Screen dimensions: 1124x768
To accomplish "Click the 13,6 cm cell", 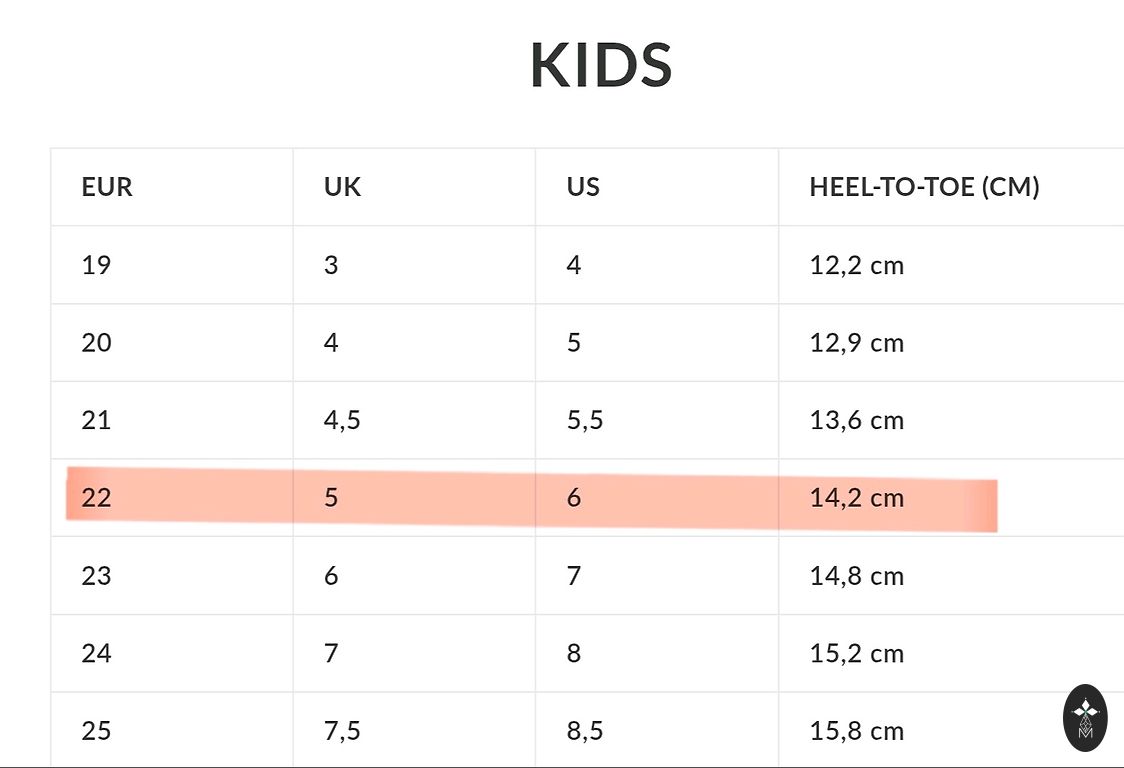I will click(x=856, y=421).
